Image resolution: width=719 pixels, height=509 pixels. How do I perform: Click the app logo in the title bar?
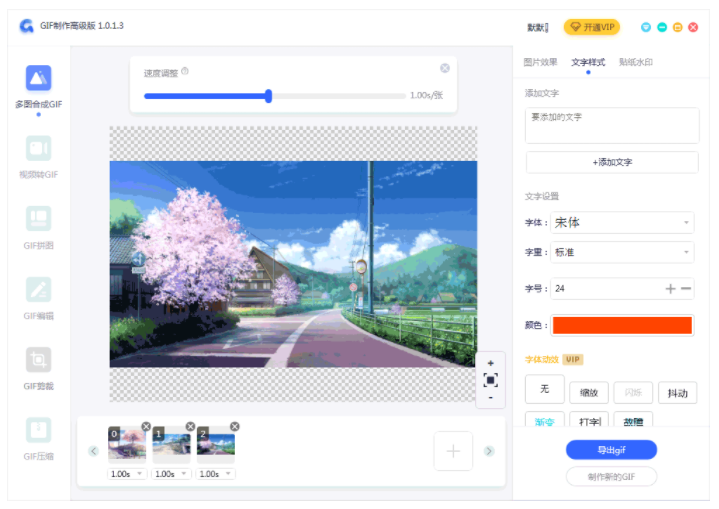click(x=27, y=26)
